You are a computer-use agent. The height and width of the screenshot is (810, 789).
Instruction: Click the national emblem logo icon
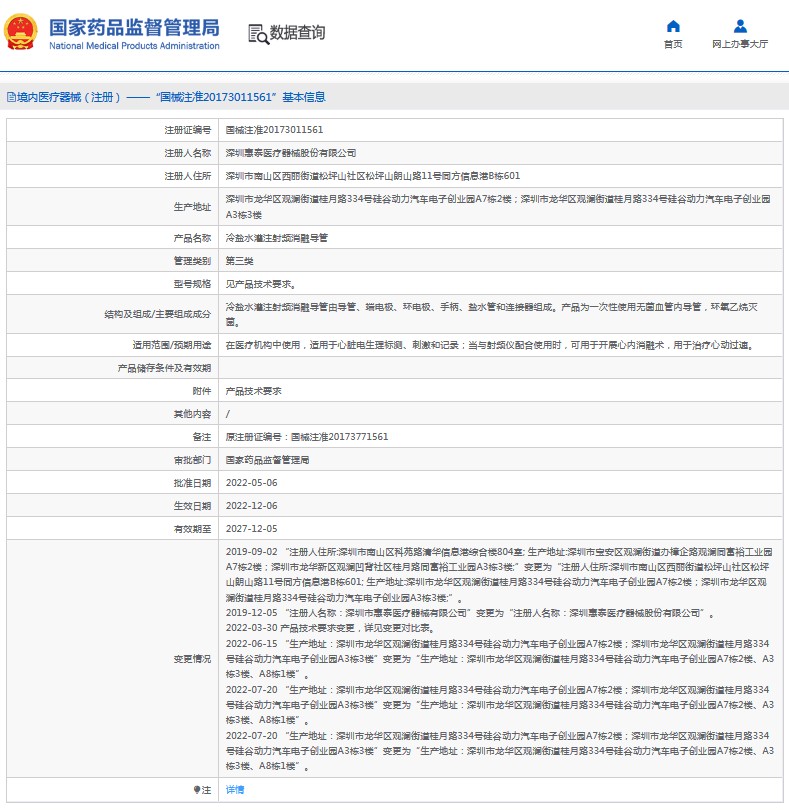(21, 32)
